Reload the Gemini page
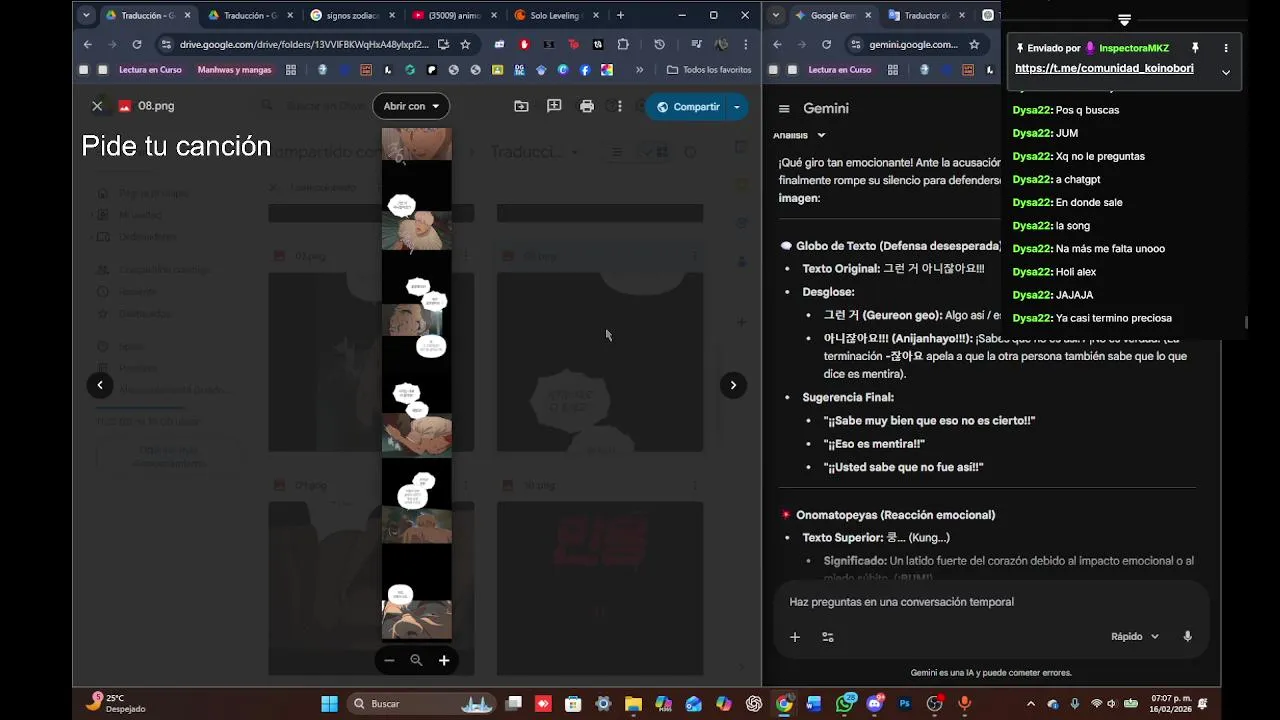The height and width of the screenshot is (720, 1280). tap(826, 44)
